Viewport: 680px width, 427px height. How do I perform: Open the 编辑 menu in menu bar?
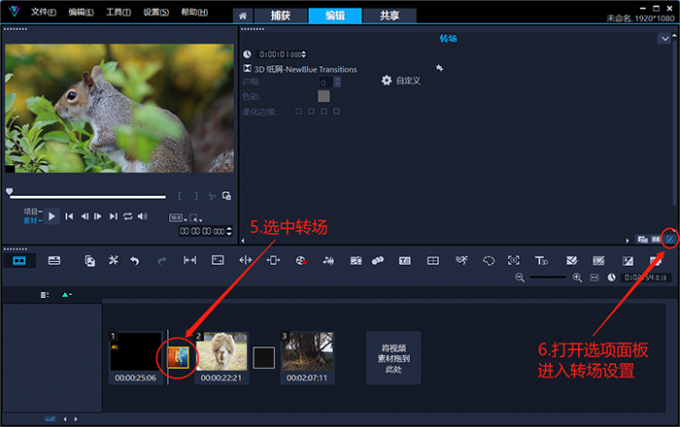click(81, 12)
